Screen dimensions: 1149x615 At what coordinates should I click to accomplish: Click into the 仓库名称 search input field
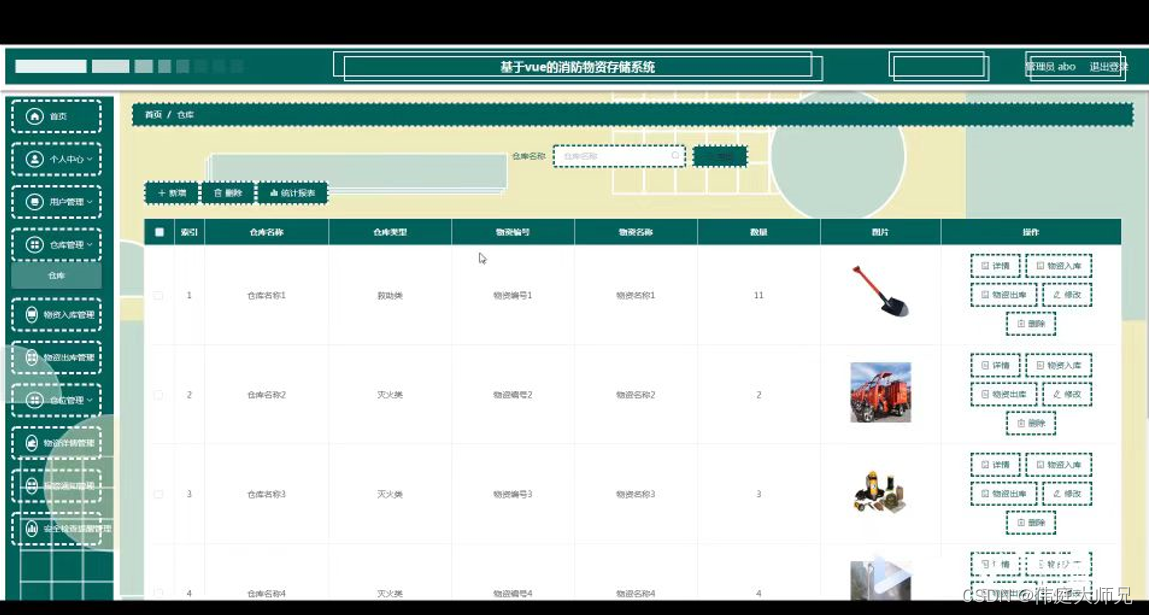coord(618,156)
